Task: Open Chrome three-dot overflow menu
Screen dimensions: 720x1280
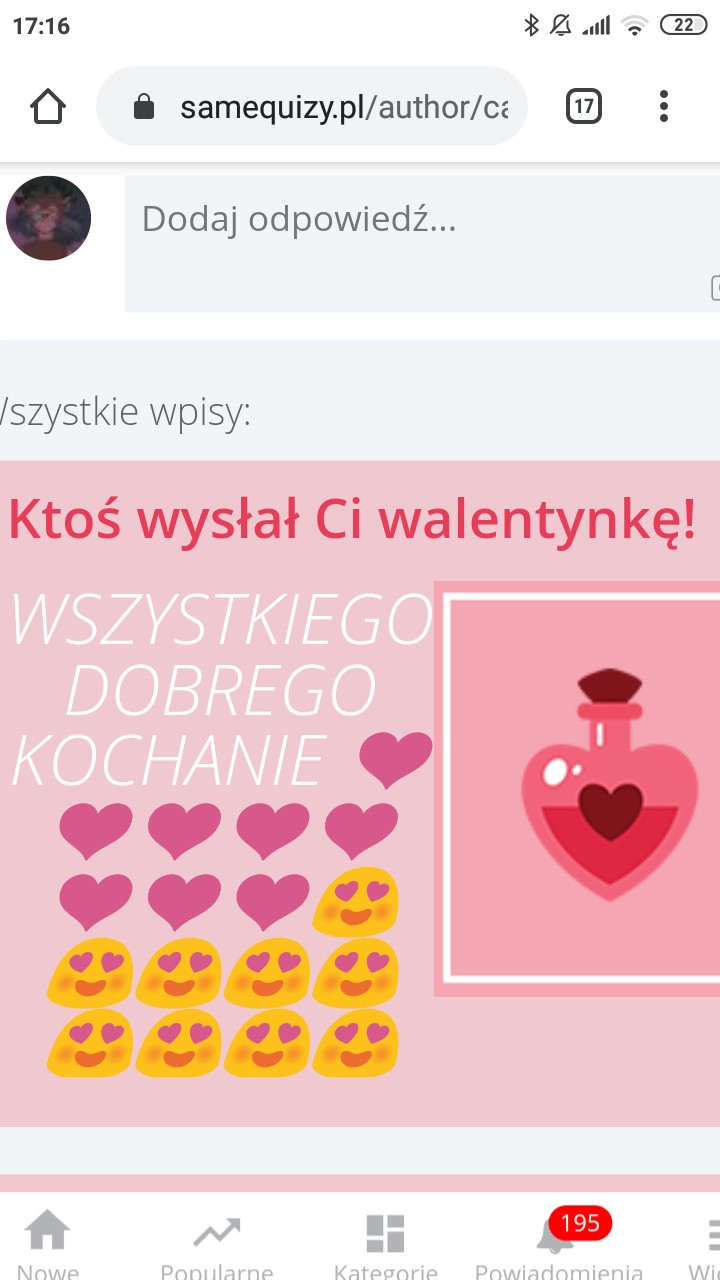Action: pos(664,106)
